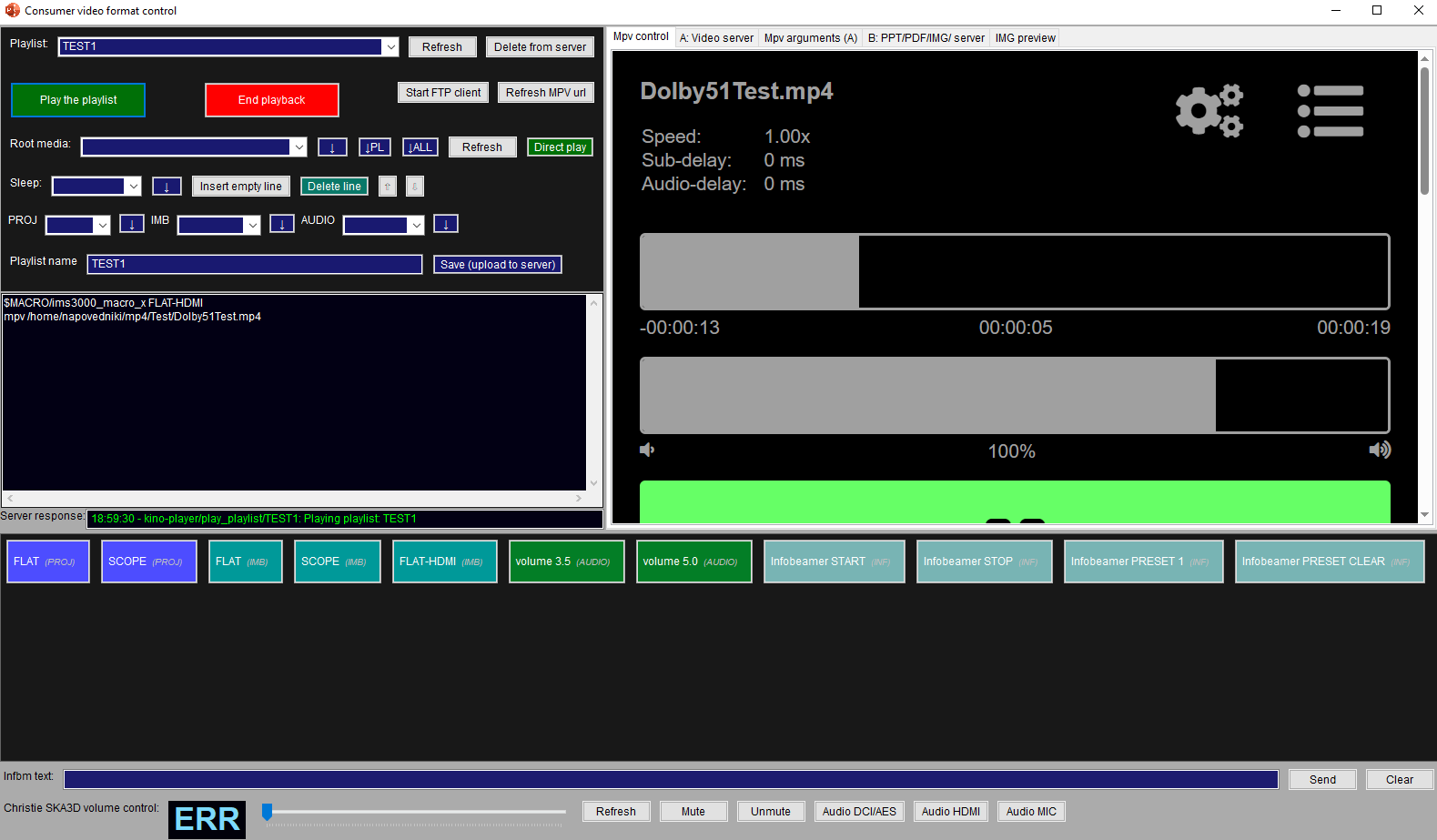Click the Christie SKA3D volume slider handle
Image resolution: width=1437 pixels, height=840 pixels.
(x=268, y=812)
